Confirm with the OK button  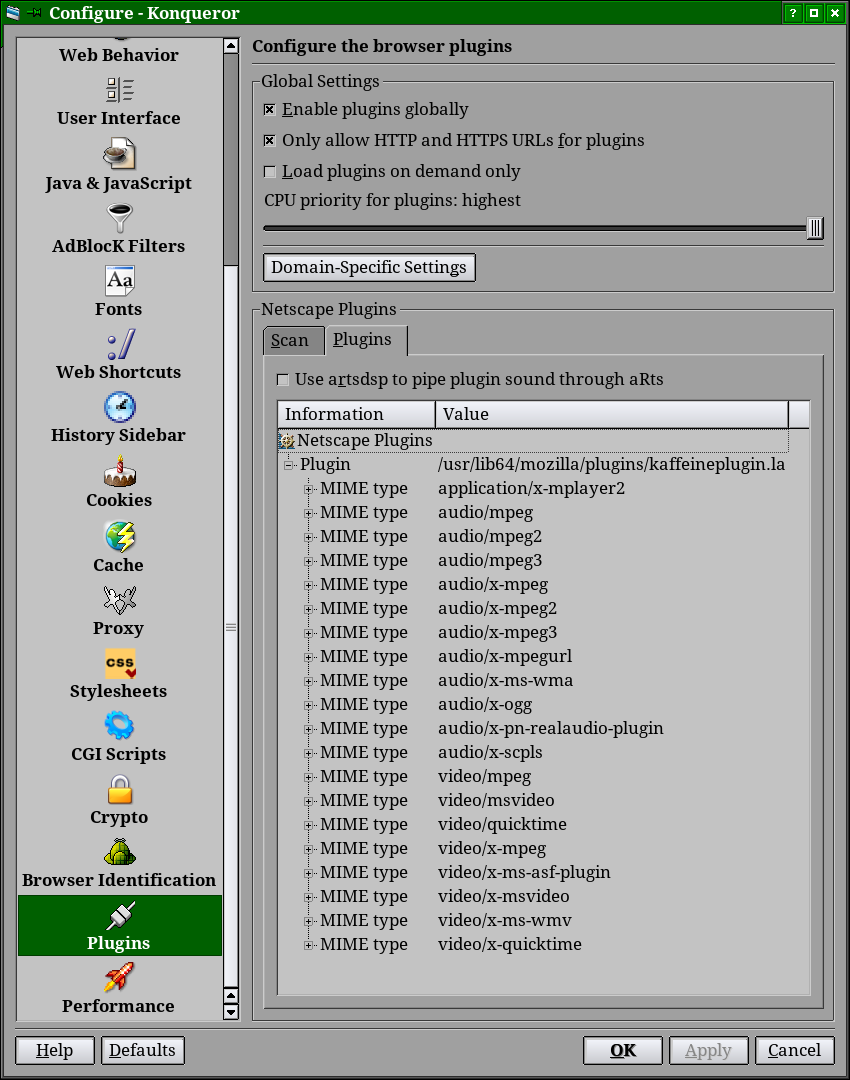point(623,1050)
